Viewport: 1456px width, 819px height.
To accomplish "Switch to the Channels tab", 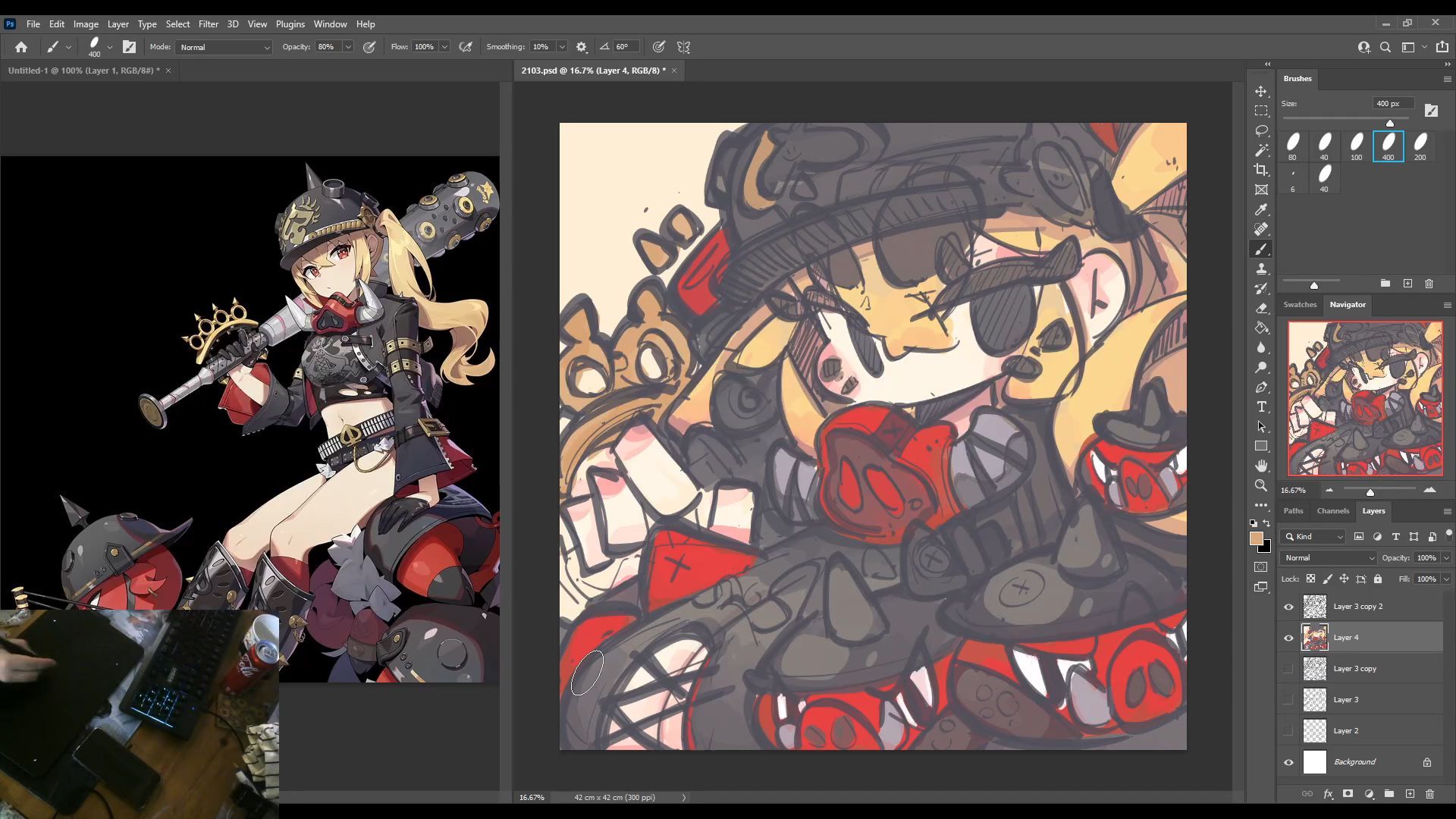I will pos(1333,511).
